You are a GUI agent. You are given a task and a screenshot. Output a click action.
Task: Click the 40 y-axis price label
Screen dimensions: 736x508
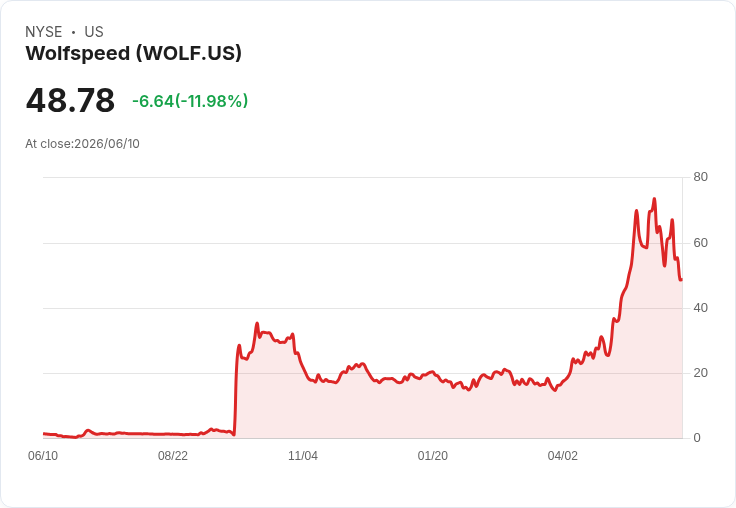[x=700, y=308]
